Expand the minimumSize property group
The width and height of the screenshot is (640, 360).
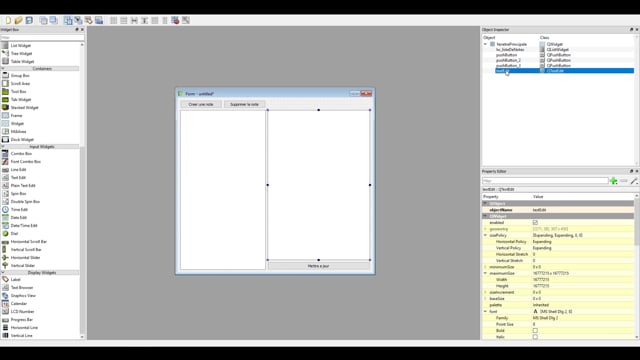485,267
